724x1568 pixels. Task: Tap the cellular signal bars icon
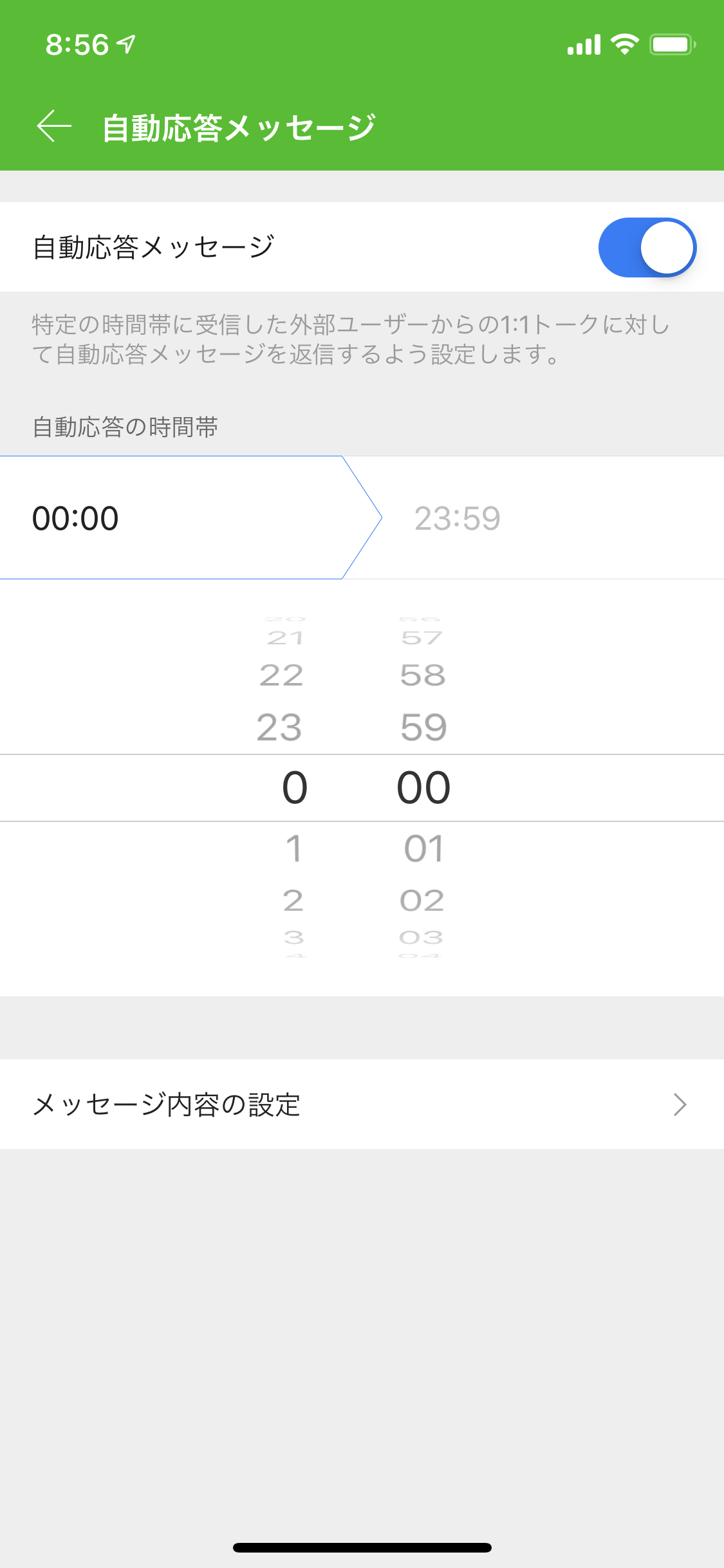click(x=584, y=45)
